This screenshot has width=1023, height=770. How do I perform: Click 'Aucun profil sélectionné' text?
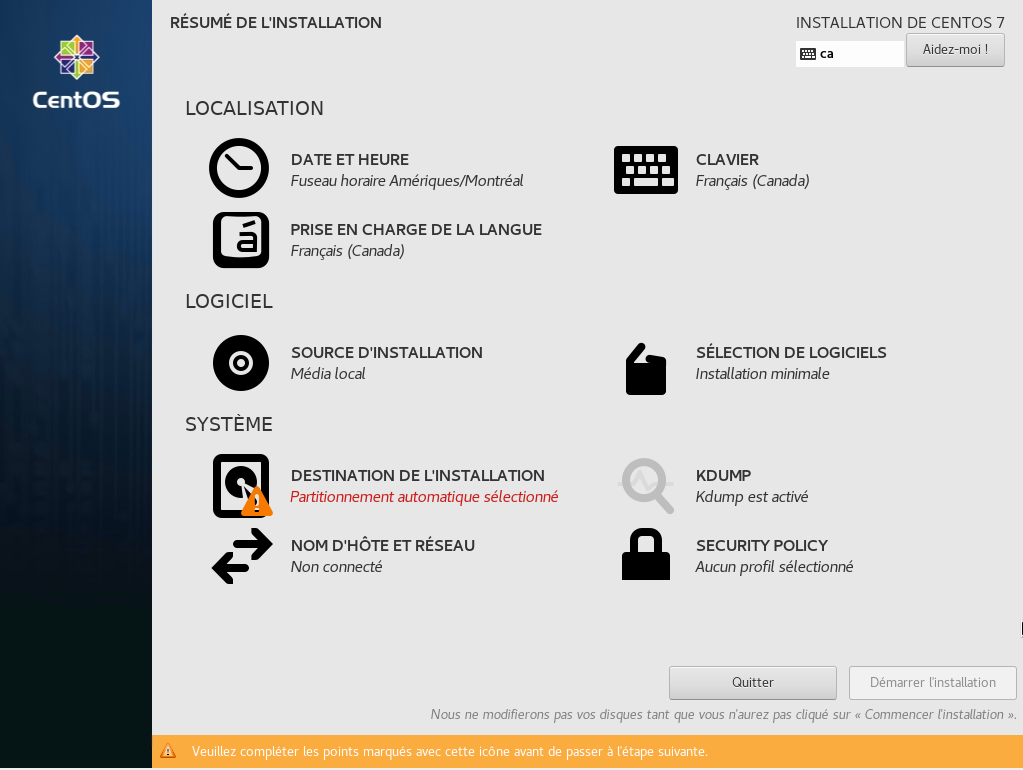774,567
